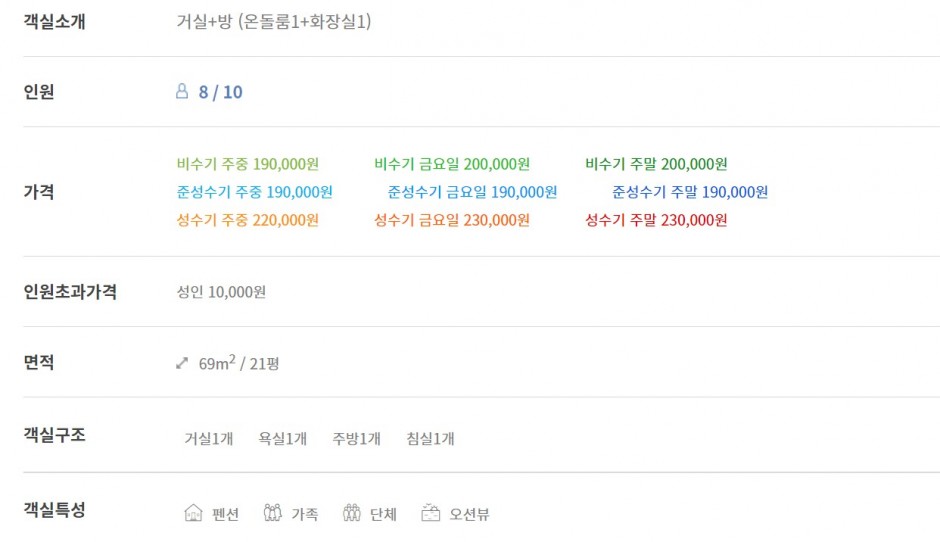940x542 pixels.
Task: Choose 준성수기 주중 190,000원 price
Action: click(254, 192)
